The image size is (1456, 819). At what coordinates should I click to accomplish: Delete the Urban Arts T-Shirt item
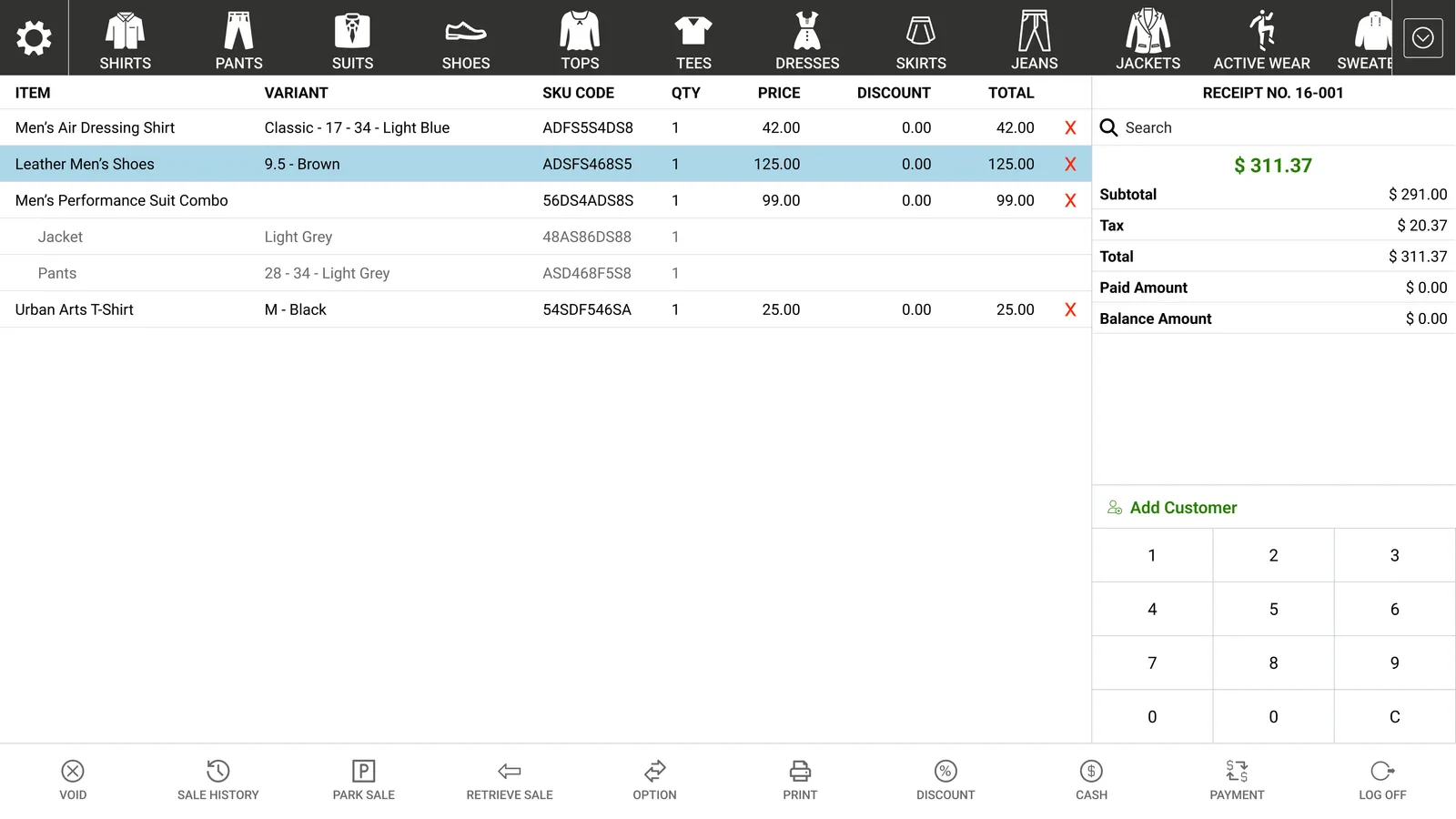[x=1070, y=309]
